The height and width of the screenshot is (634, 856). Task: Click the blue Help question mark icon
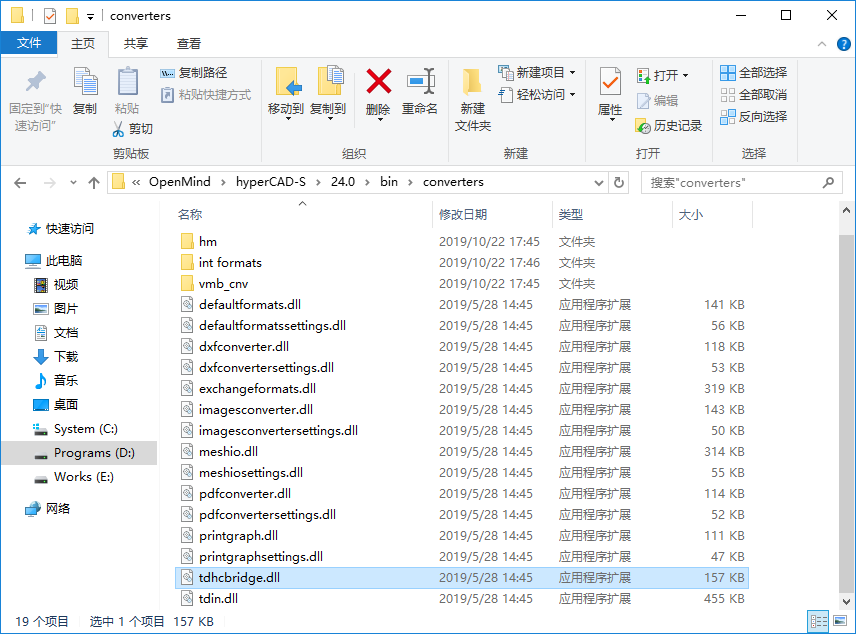click(843, 44)
